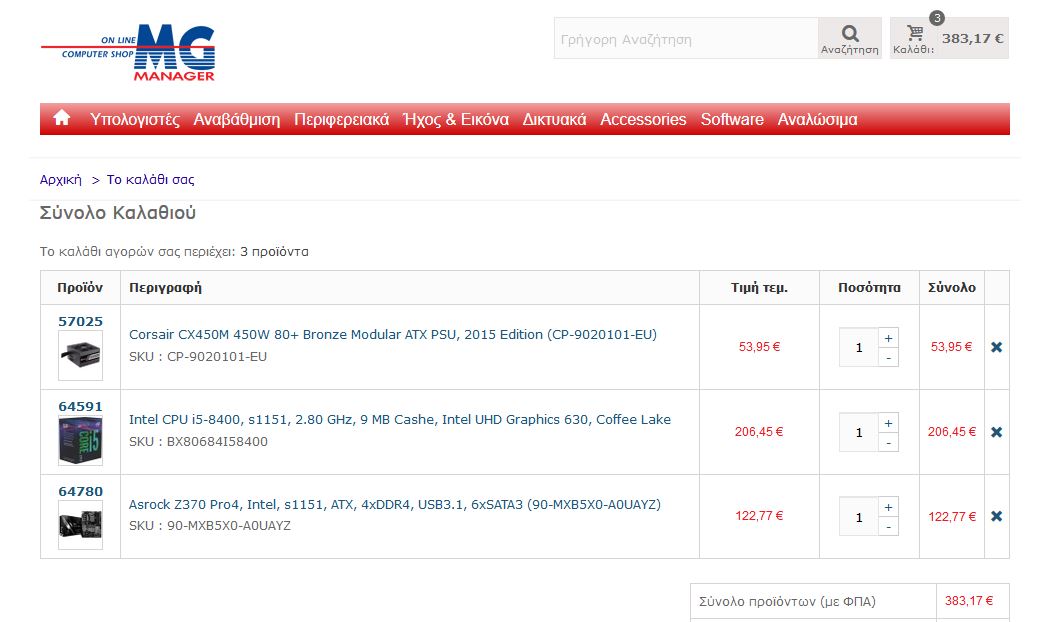The width and height of the screenshot is (1058, 622).
Task: Open Corsair CX450M product link
Action: [x=393, y=335]
